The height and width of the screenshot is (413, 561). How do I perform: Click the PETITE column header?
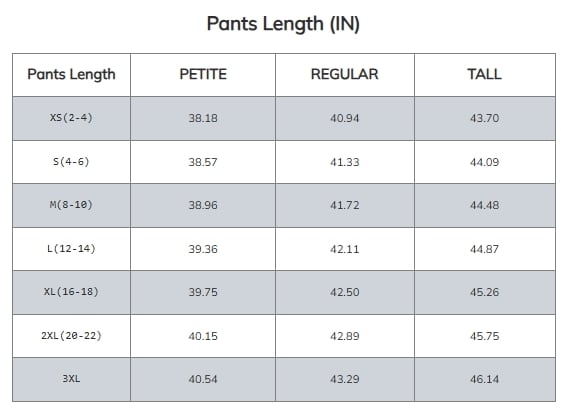pos(203,74)
